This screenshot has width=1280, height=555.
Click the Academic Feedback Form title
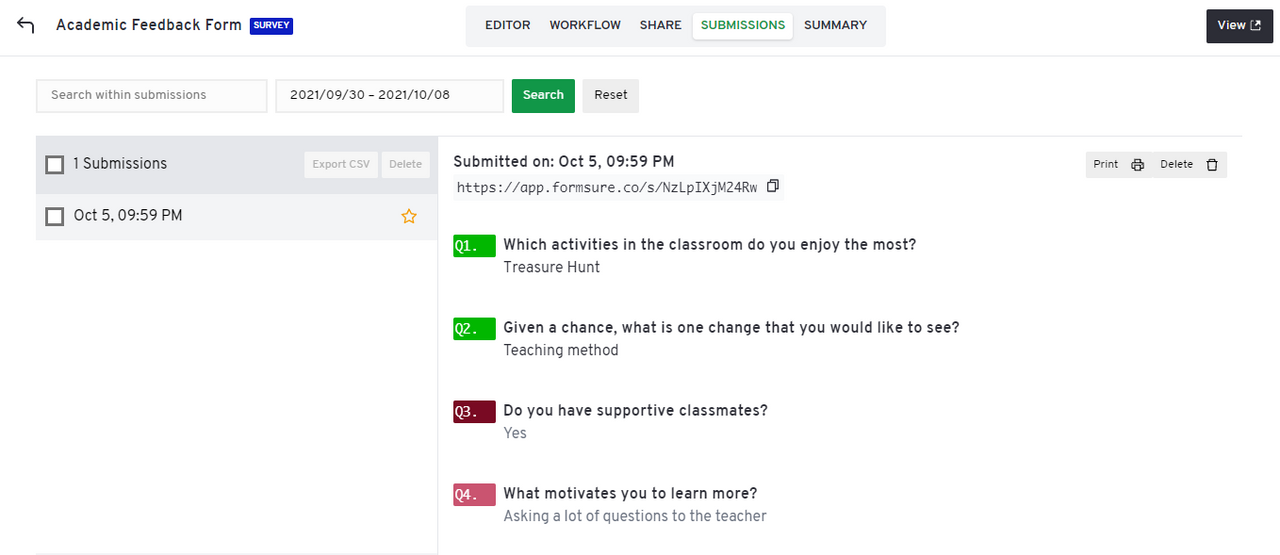[x=149, y=25]
